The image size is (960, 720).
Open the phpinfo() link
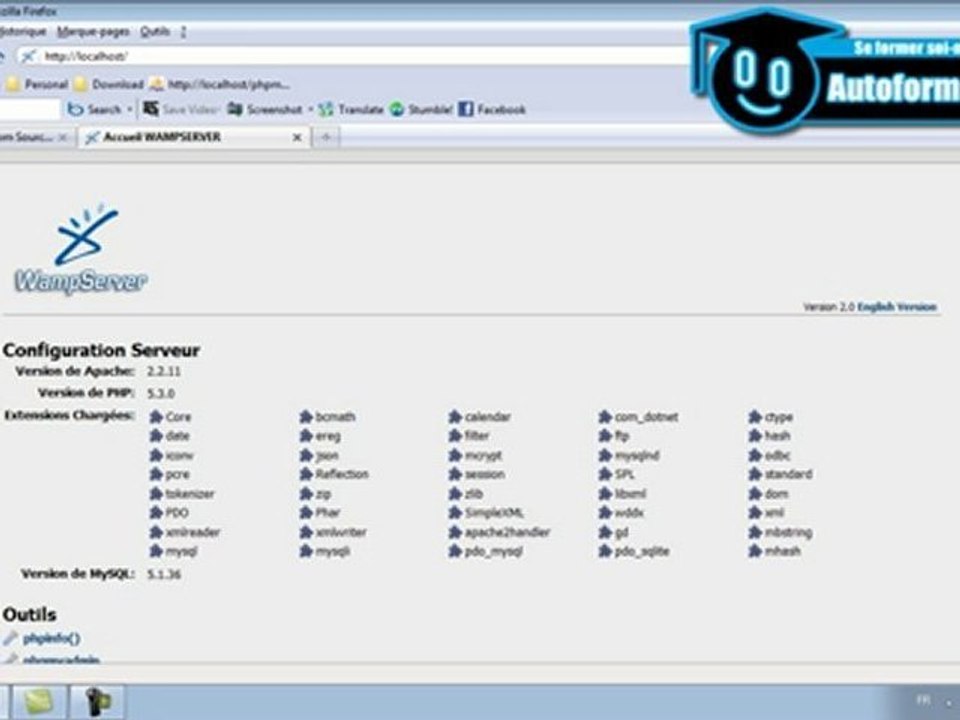point(51,638)
